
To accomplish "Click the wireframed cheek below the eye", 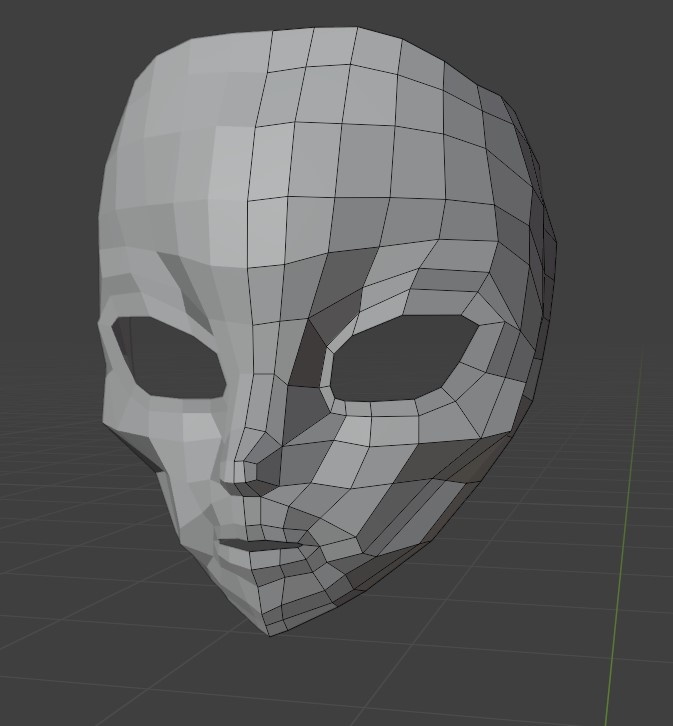I will pyautogui.click(x=400, y=460).
